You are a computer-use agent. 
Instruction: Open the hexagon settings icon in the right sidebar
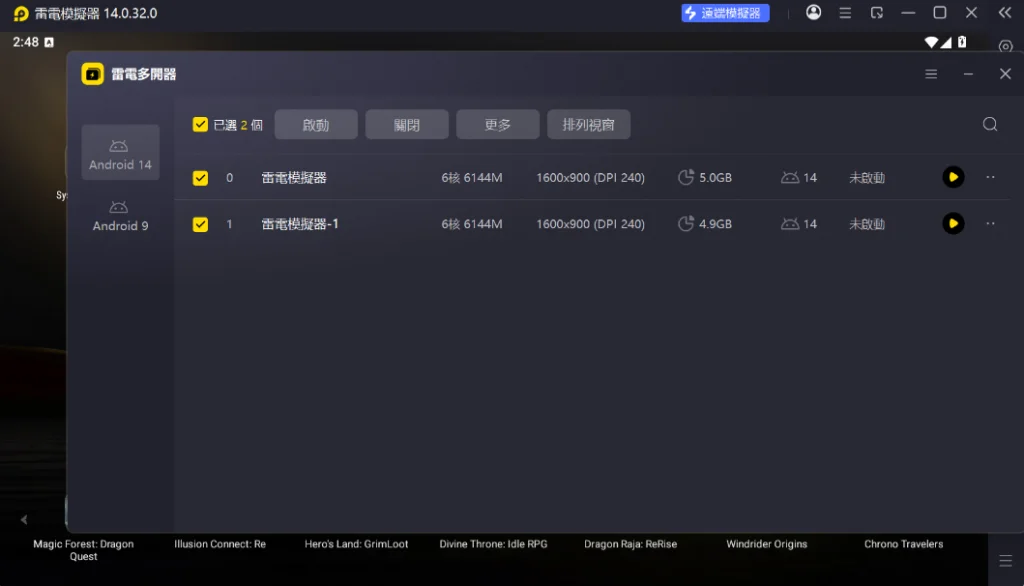pos(1006,46)
